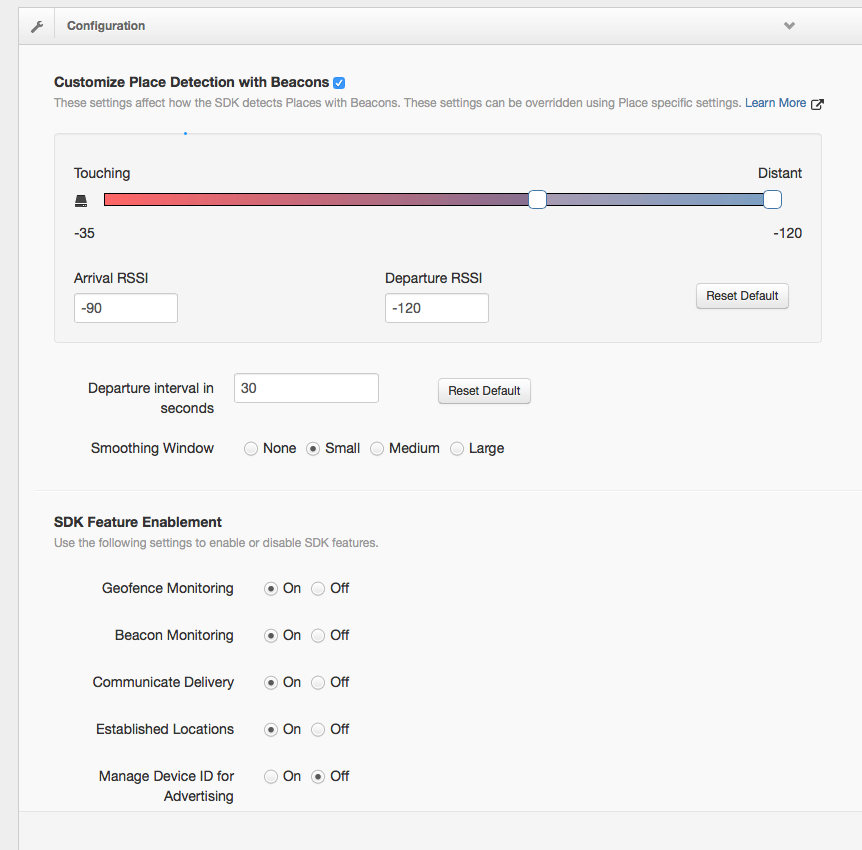Image resolution: width=862 pixels, height=850 pixels.
Task: Choose Large Smoothing Window option
Action: (457, 449)
